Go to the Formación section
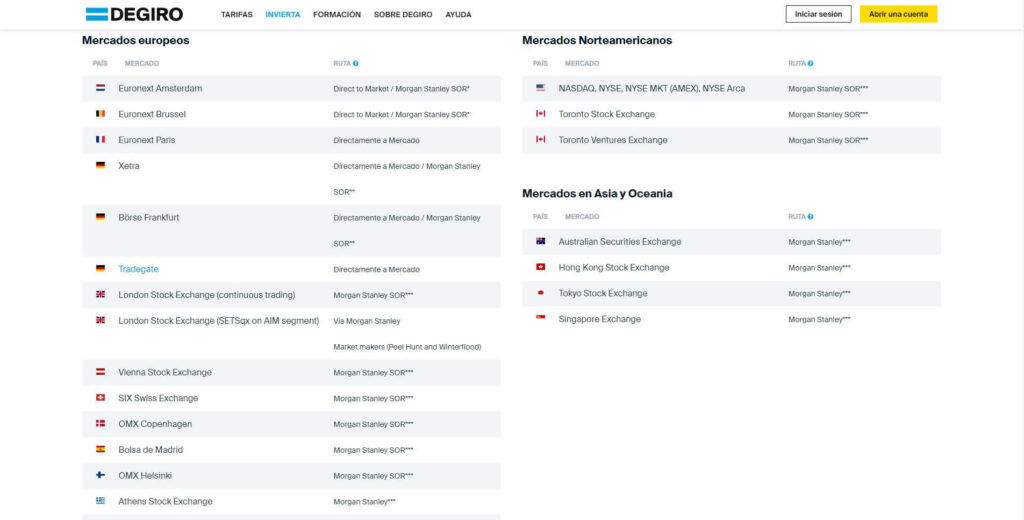Image resolution: width=1024 pixels, height=520 pixels. (x=337, y=15)
